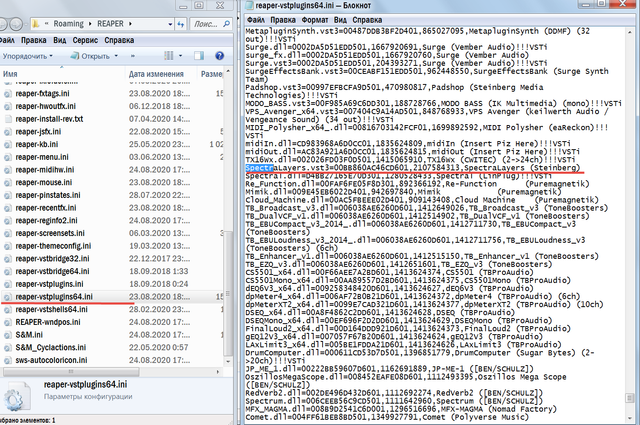Select file reaper-vstplugins.ini

[x=49, y=284]
